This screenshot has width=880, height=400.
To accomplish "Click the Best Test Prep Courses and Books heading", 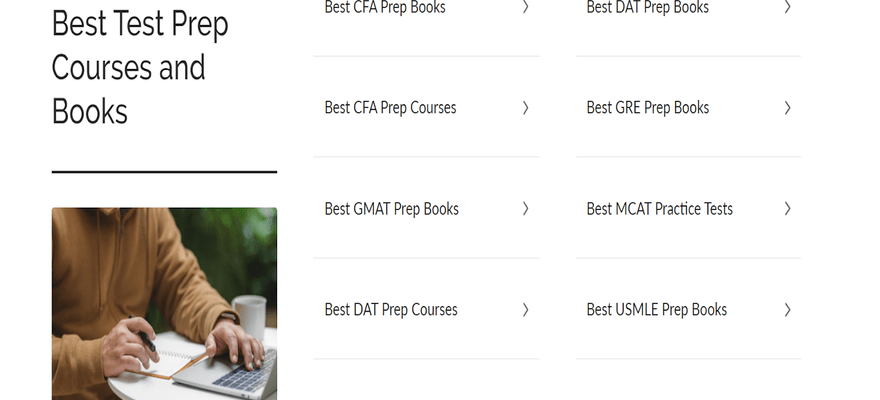I will 140,67.
